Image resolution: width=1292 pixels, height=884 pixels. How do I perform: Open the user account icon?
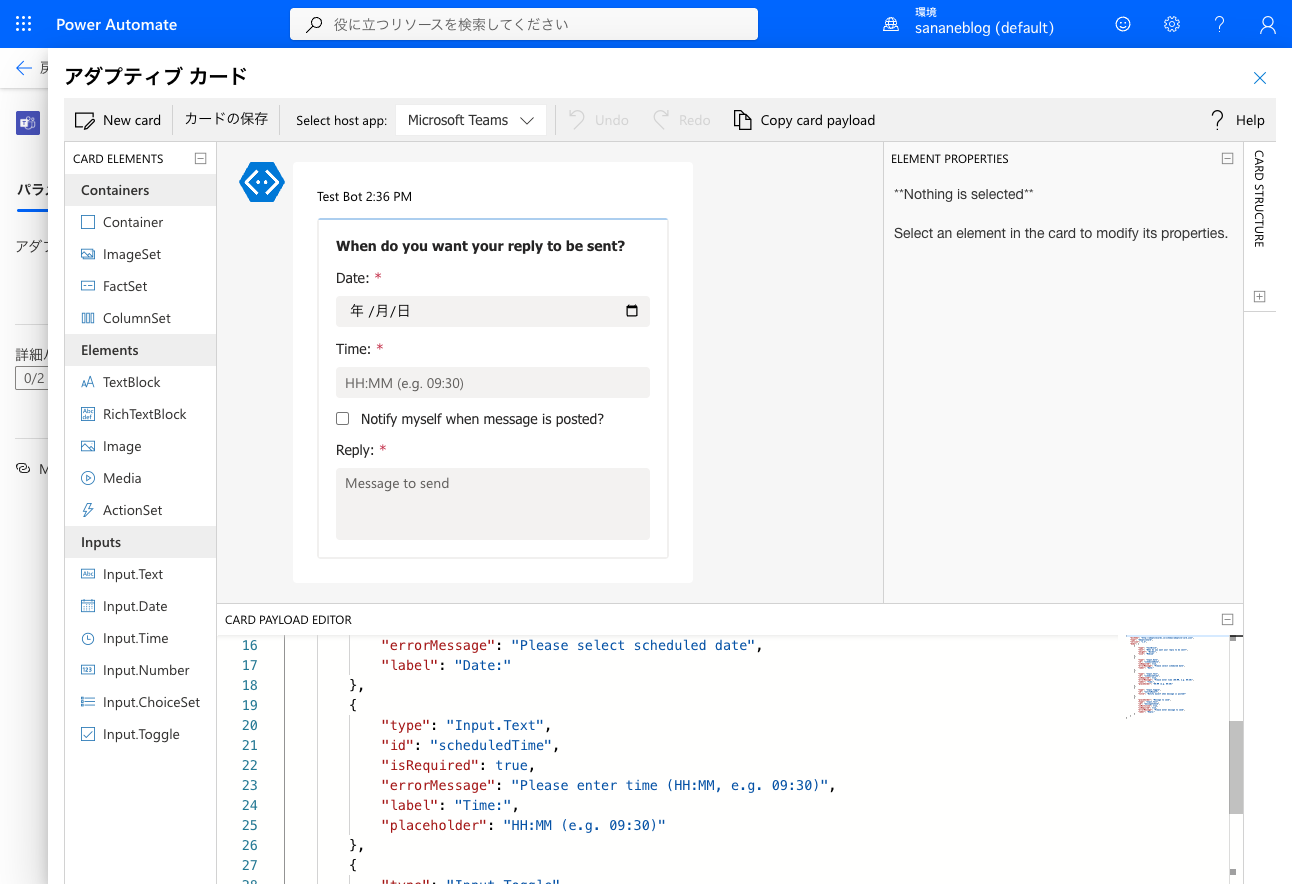(1268, 24)
